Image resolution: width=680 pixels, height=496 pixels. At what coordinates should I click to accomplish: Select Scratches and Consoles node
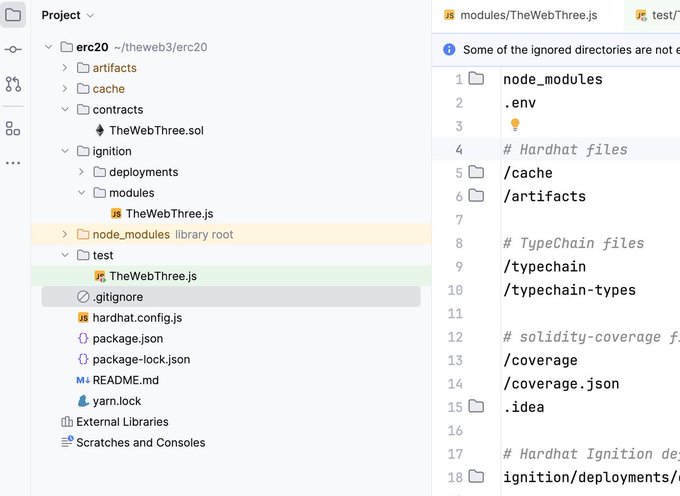(x=141, y=443)
